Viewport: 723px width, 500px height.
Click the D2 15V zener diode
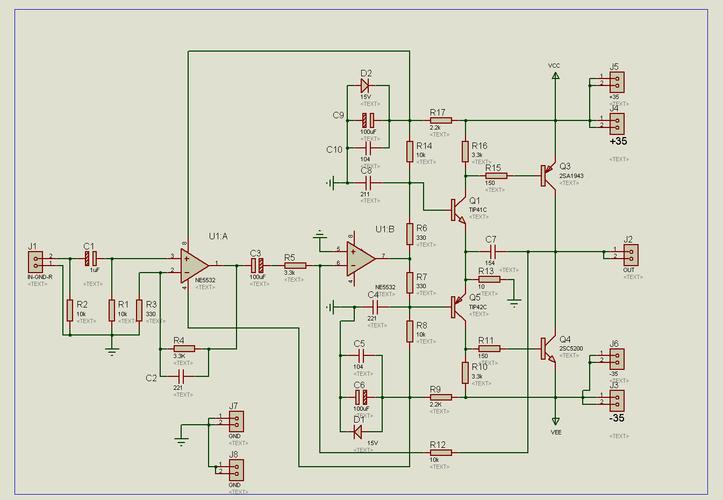365,86
